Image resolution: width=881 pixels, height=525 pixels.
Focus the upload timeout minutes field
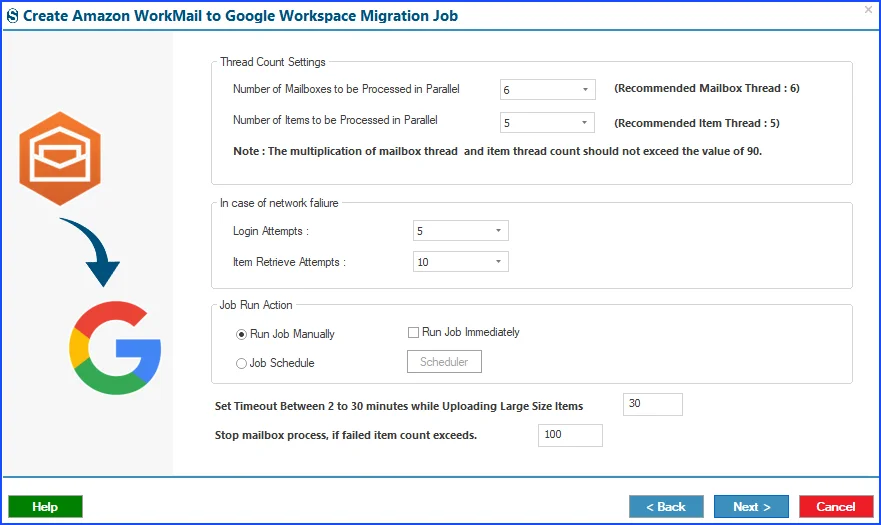[652, 404]
